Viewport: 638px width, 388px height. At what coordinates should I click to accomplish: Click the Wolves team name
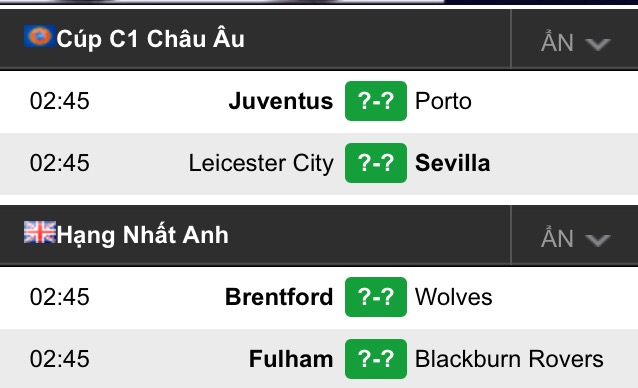(x=454, y=297)
